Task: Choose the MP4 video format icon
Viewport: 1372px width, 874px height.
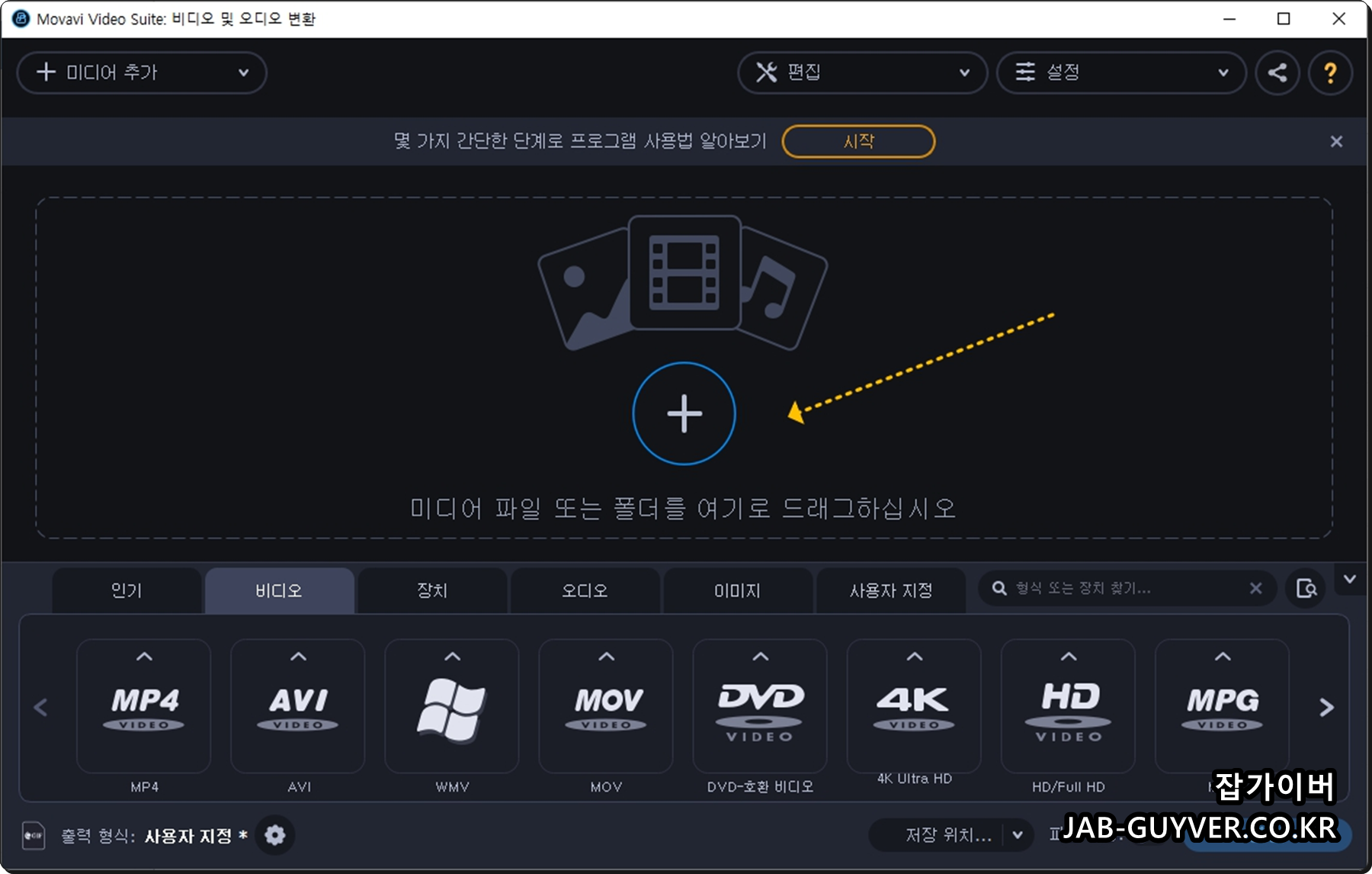Action: tap(144, 706)
